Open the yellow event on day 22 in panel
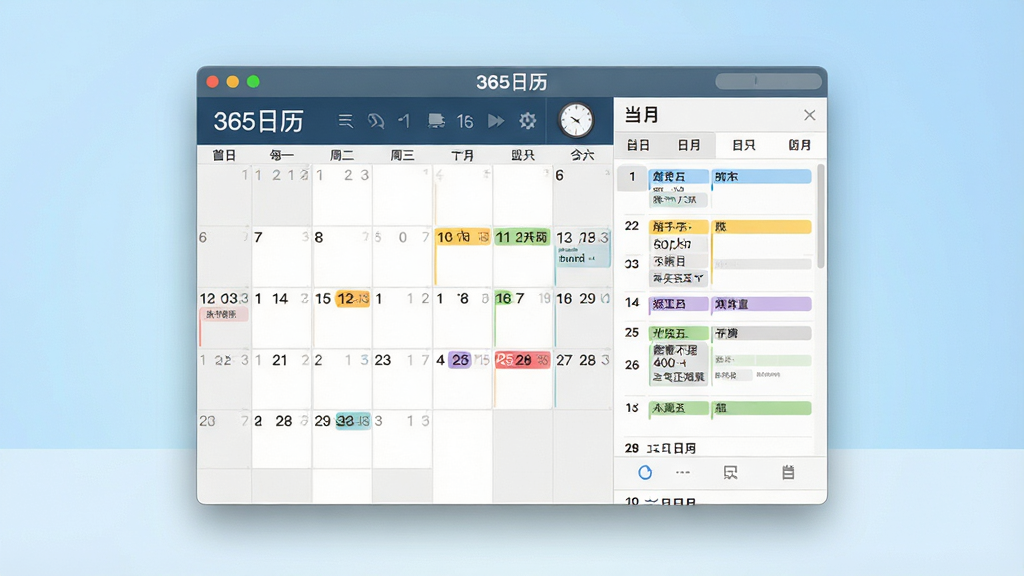This screenshot has width=1024, height=576. 679,227
